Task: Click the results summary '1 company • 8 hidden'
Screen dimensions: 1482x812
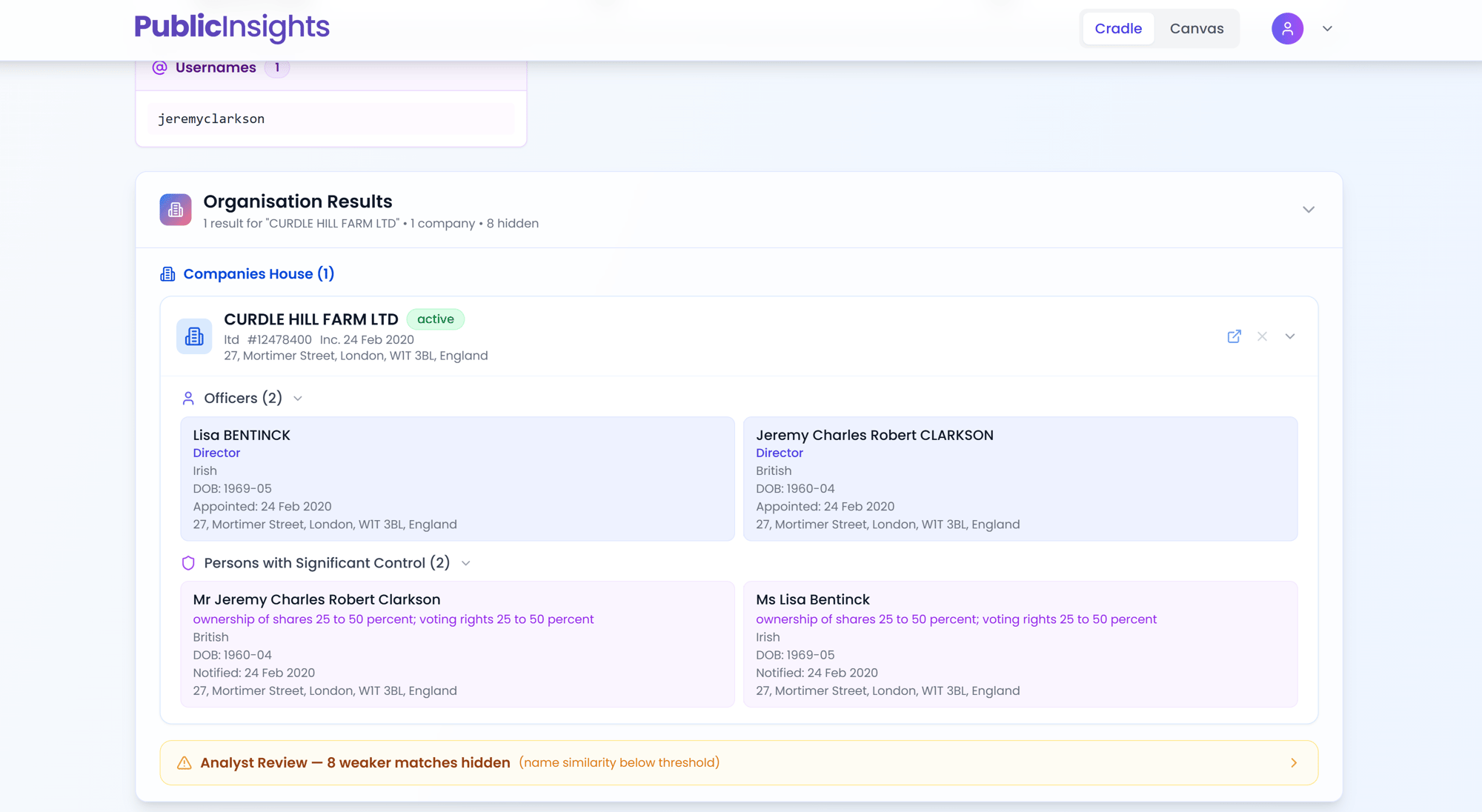Action: 474,224
